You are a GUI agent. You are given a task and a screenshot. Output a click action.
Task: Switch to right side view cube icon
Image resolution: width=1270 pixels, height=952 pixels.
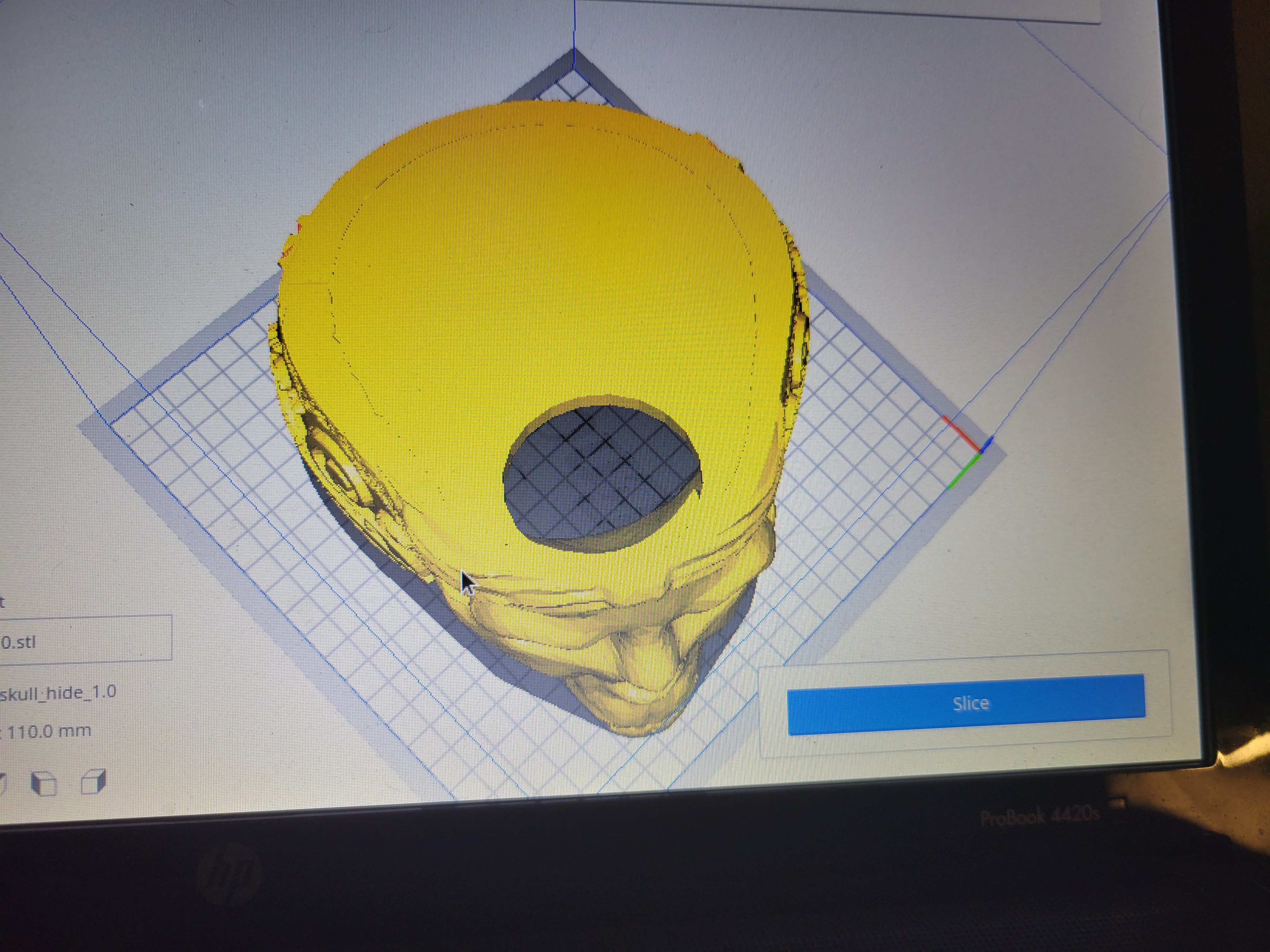[x=94, y=782]
